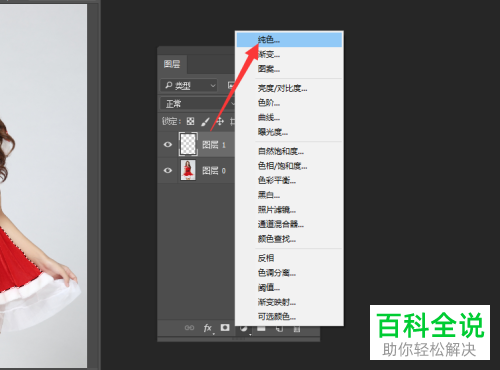Screen dimensions: 500x370
Task: Select 渐变映射 (Gradient Map) adjustment
Action: pos(289,302)
